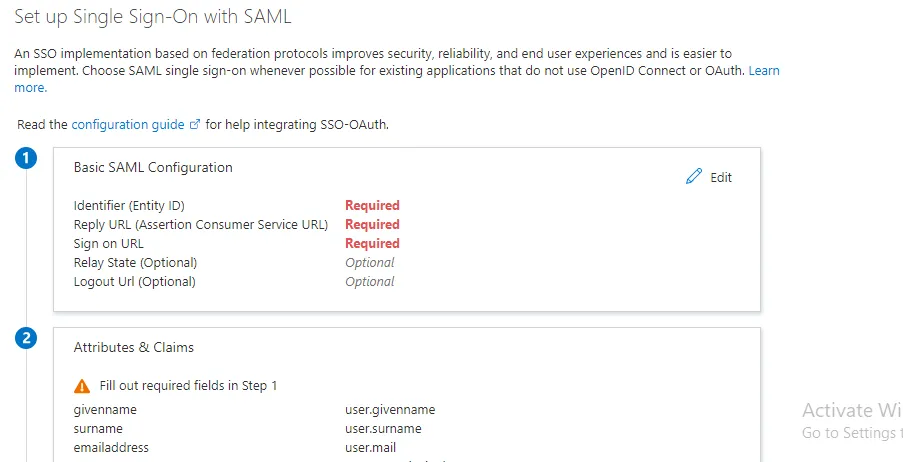
Task: Click Optional value next to Relay State
Action: click(x=370, y=263)
